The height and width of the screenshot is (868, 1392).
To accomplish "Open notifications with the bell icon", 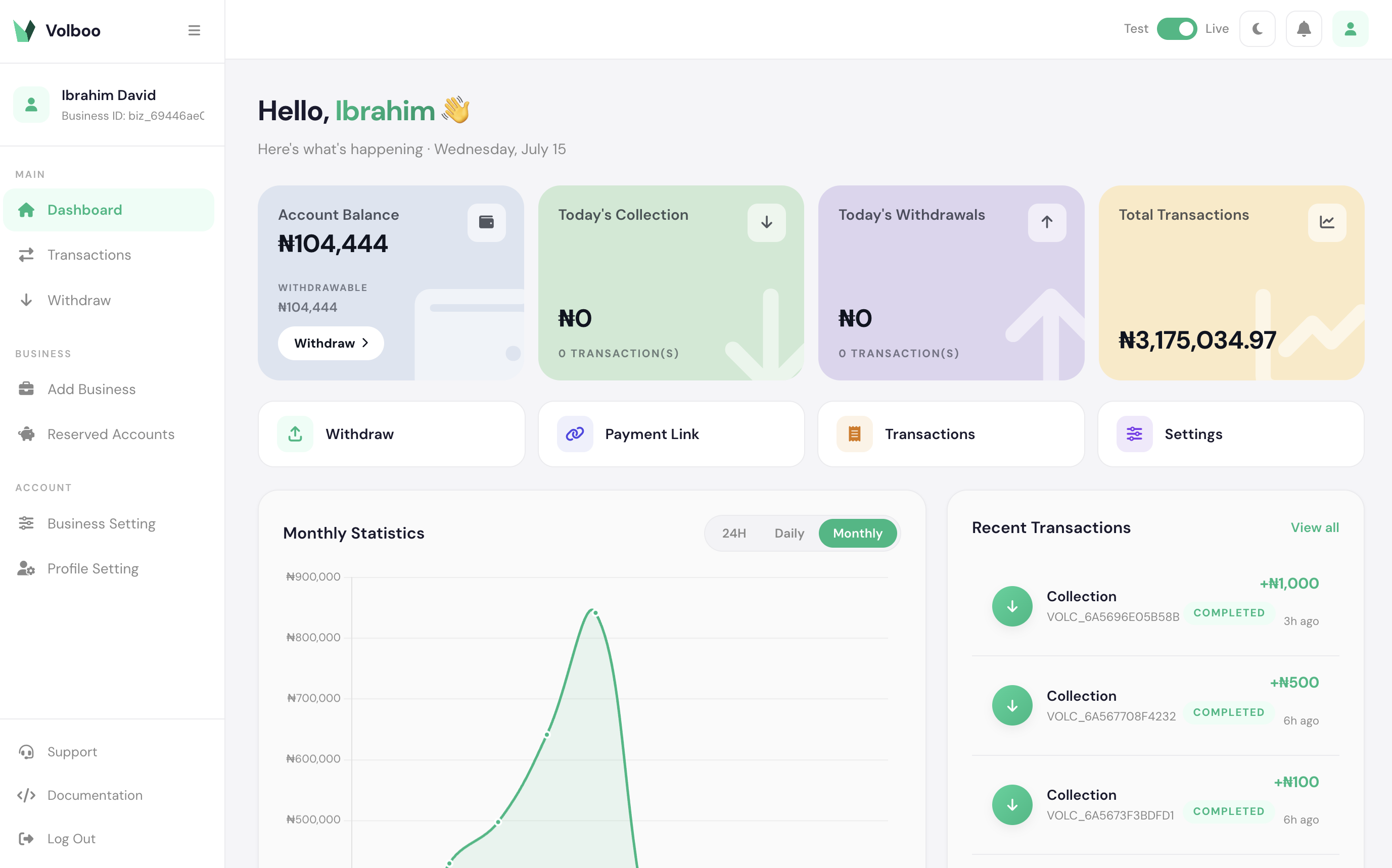I will point(1304,29).
